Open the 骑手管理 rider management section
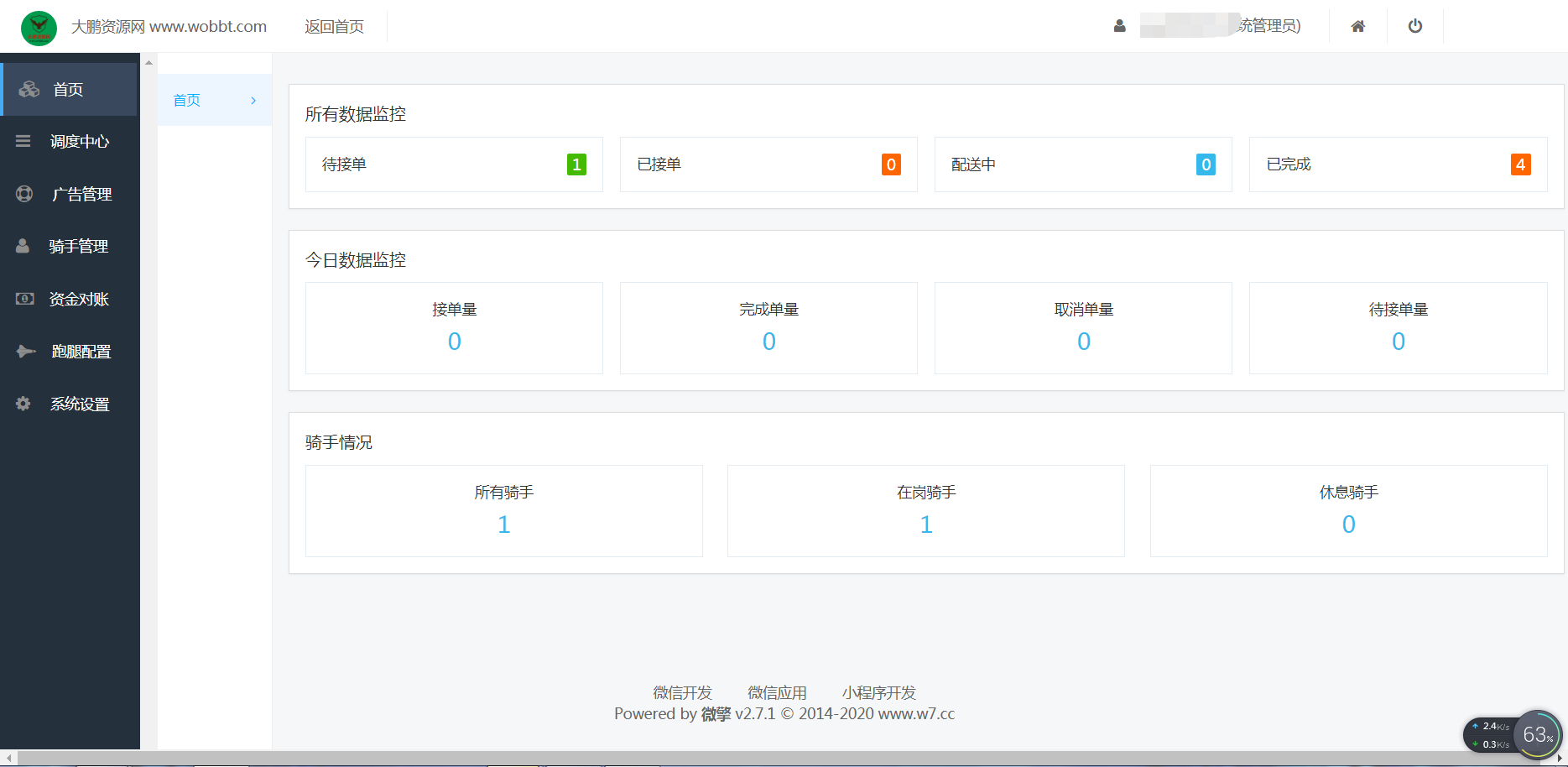The height and width of the screenshot is (767, 1568). coord(79,246)
